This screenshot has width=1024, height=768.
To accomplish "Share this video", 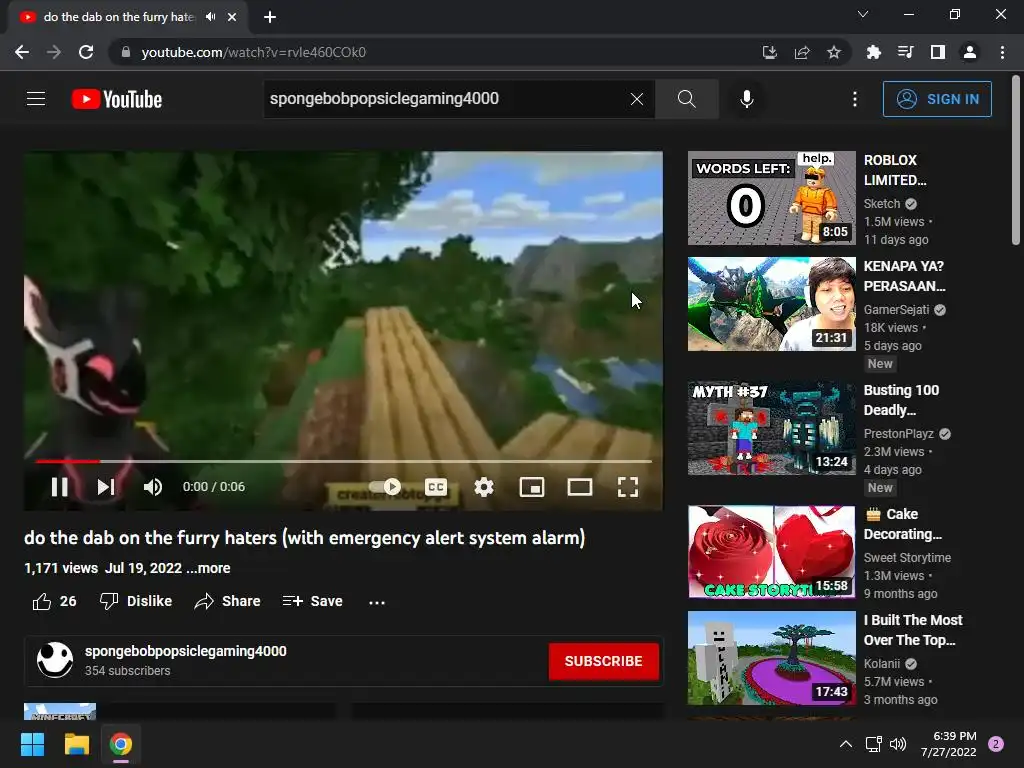I will [227, 601].
